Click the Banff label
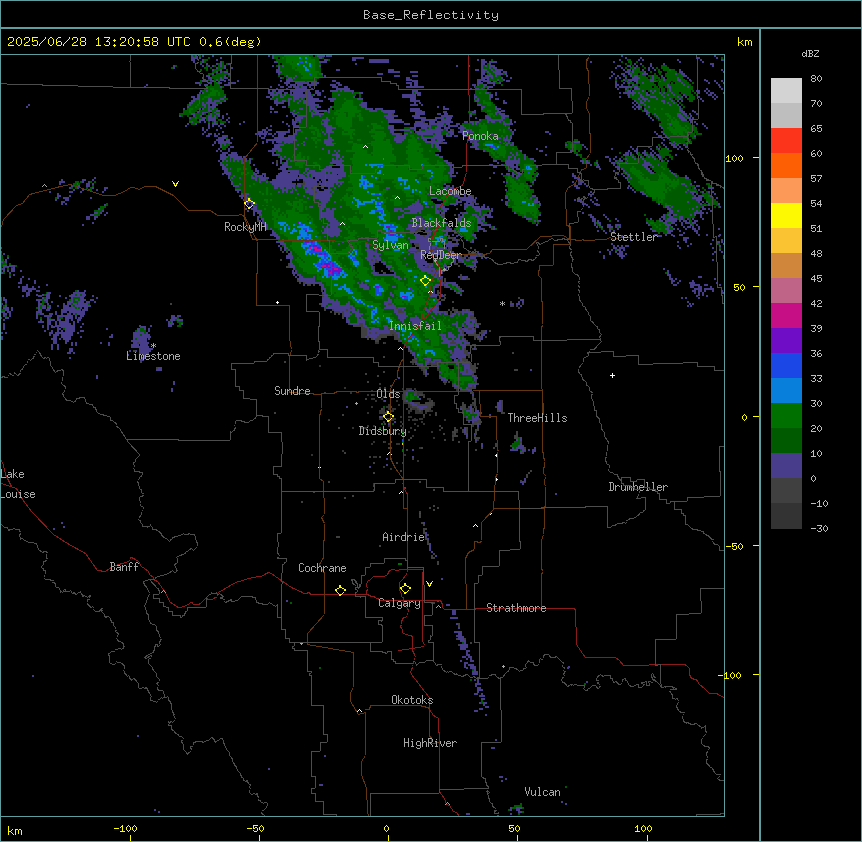The width and height of the screenshot is (862, 842). [124, 567]
